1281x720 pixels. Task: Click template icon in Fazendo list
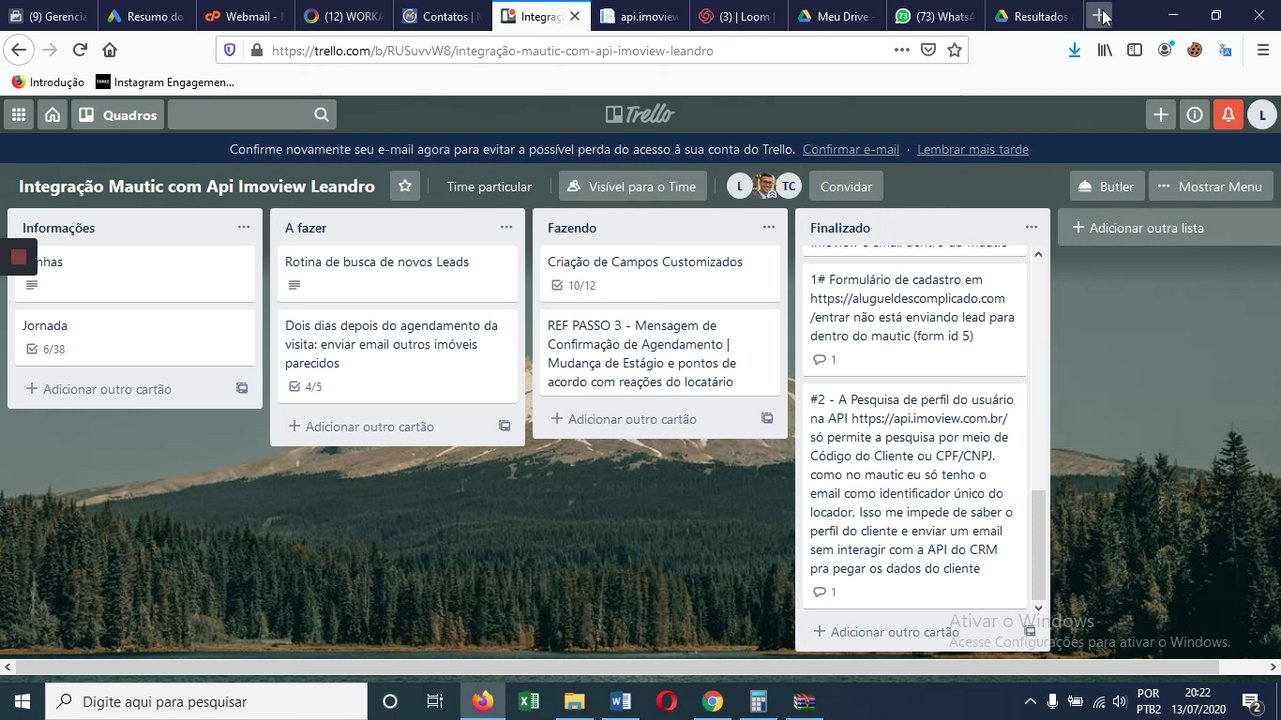click(x=767, y=419)
